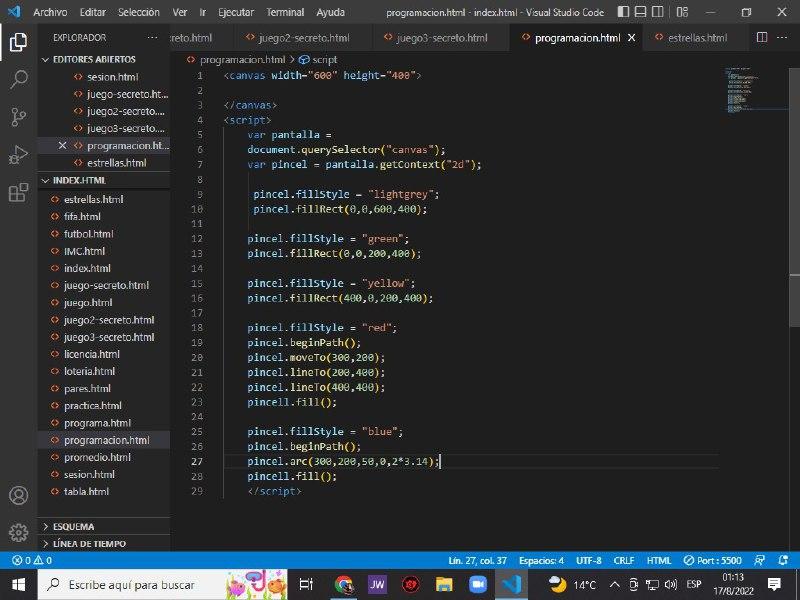Click Espacios: 4 indentation setting
This screenshot has height=600, width=800.
click(541, 561)
